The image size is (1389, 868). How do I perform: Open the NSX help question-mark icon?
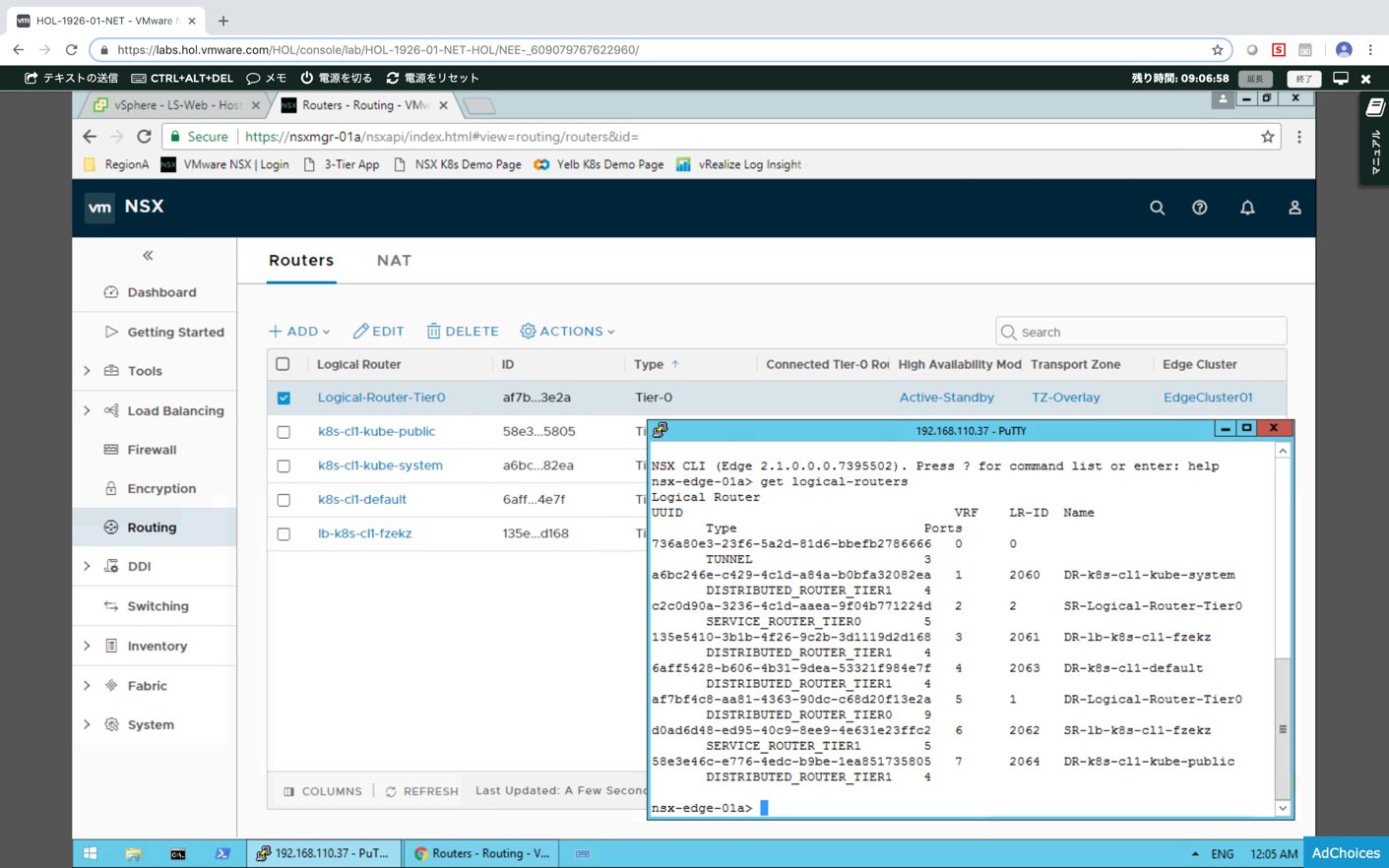[1199, 208]
